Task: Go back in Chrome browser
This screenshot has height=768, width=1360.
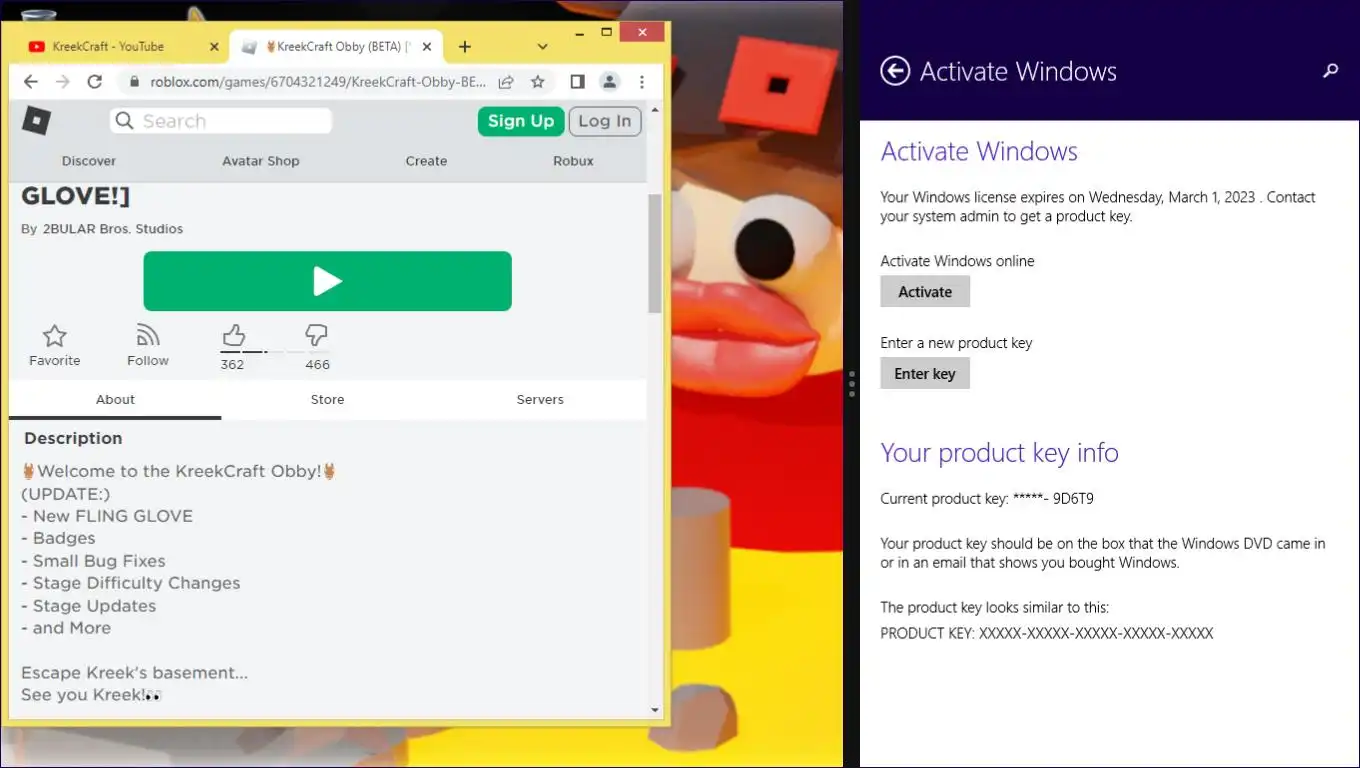Action: tap(31, 82)
